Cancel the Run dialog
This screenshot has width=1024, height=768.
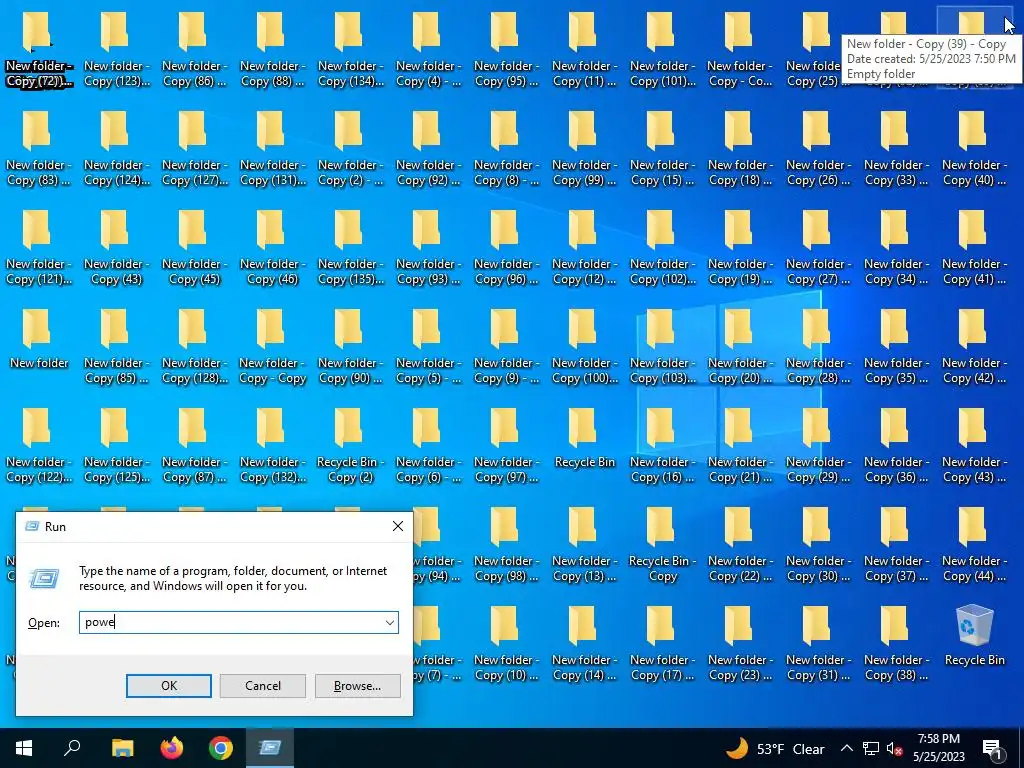263,686
